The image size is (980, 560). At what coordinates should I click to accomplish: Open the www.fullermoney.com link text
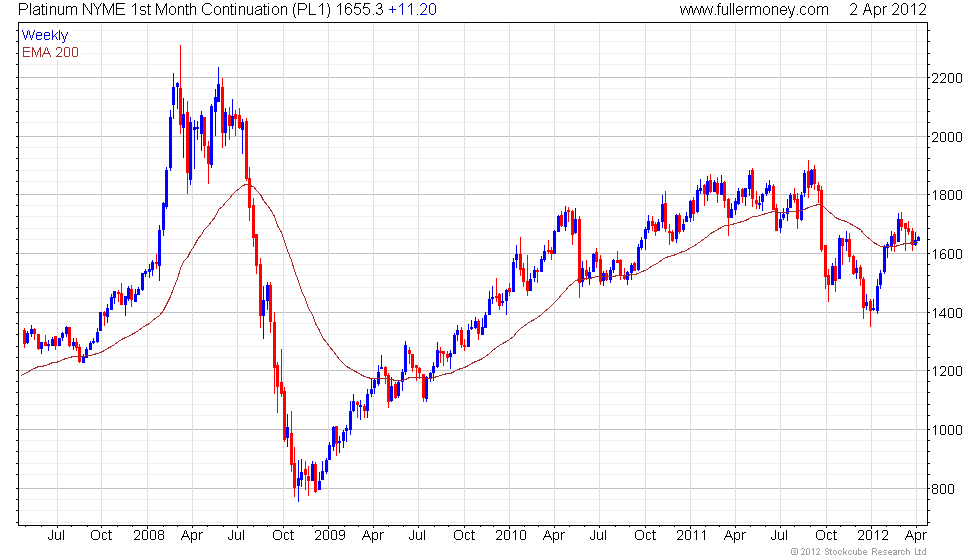pos(754,10)
